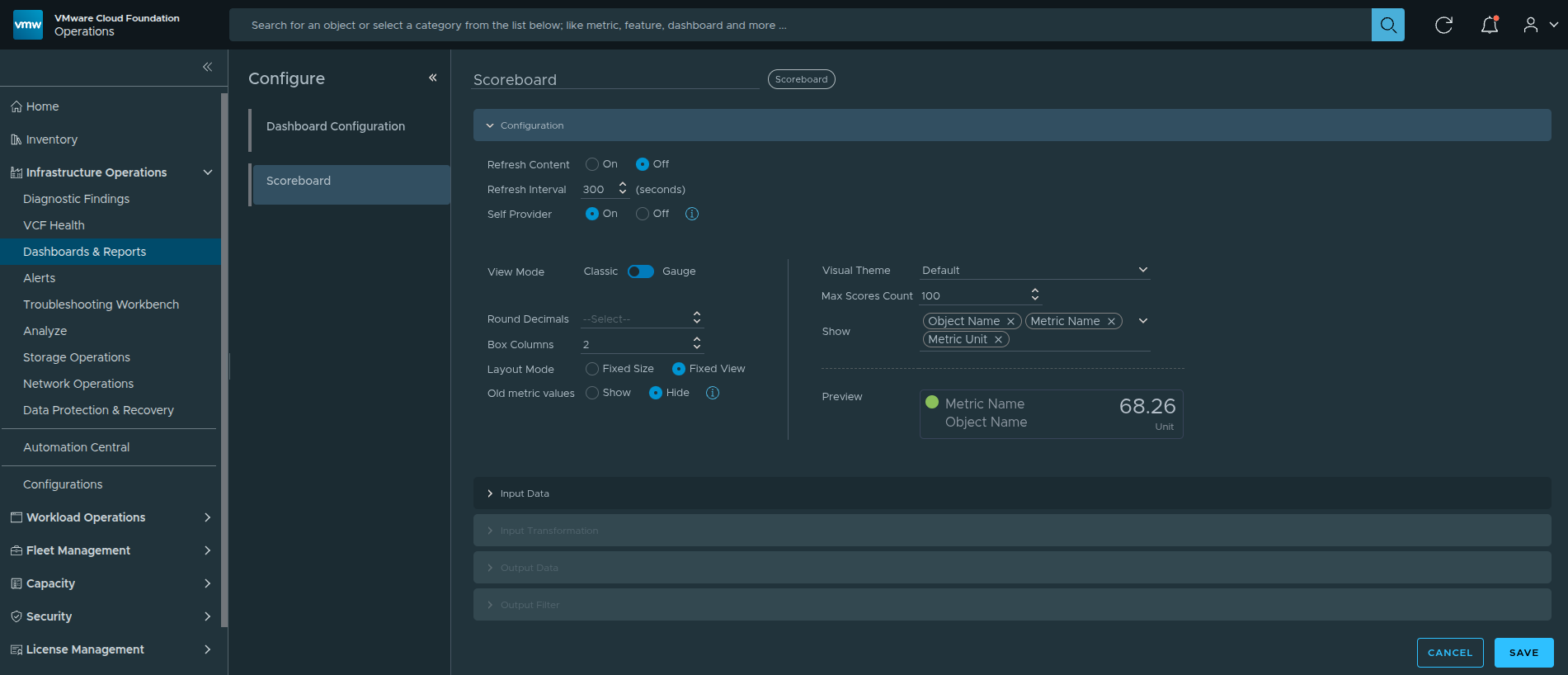The height and width of the screenshot is (675, 1568).
Task: Set Refresh Content to On
Action: [x=592, y=164]
